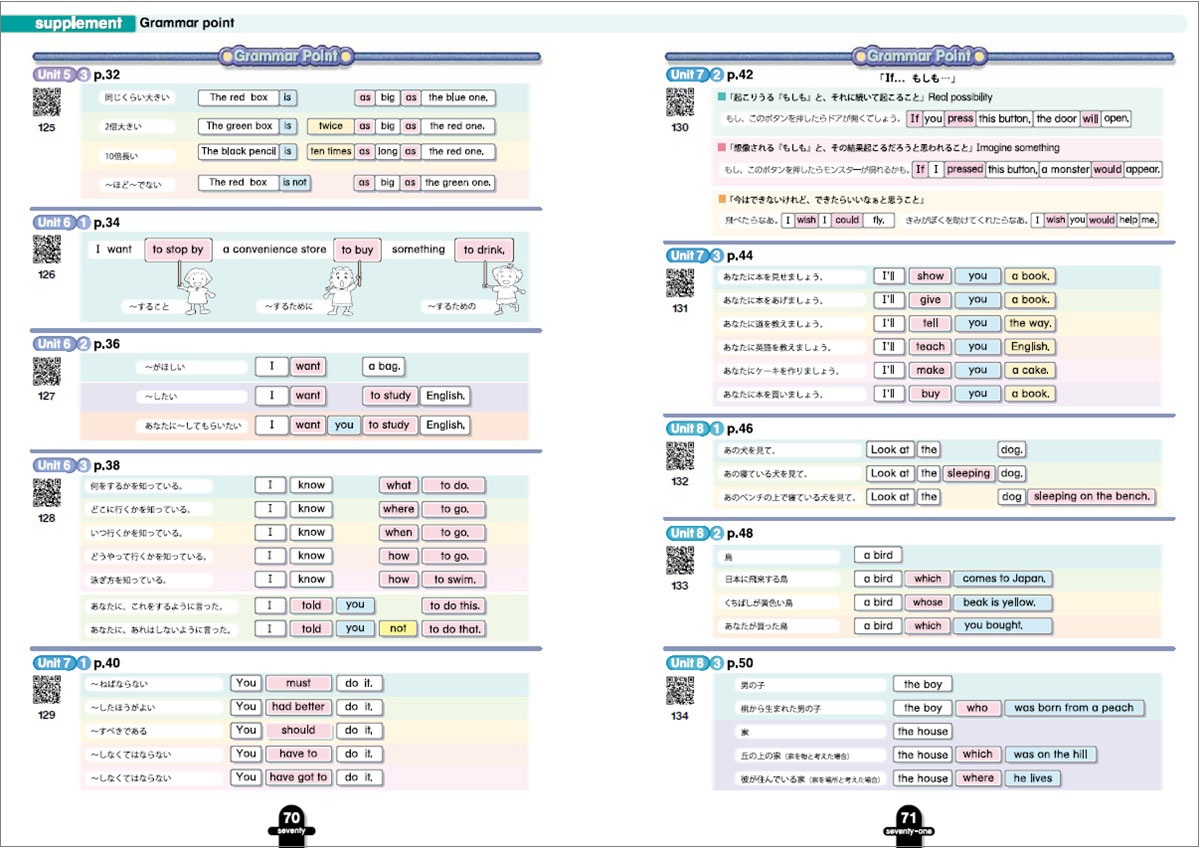The height and width of the screenshot is (848, 1200).
Task: Click the 'had better' word card
Action: tap(298, 707)
